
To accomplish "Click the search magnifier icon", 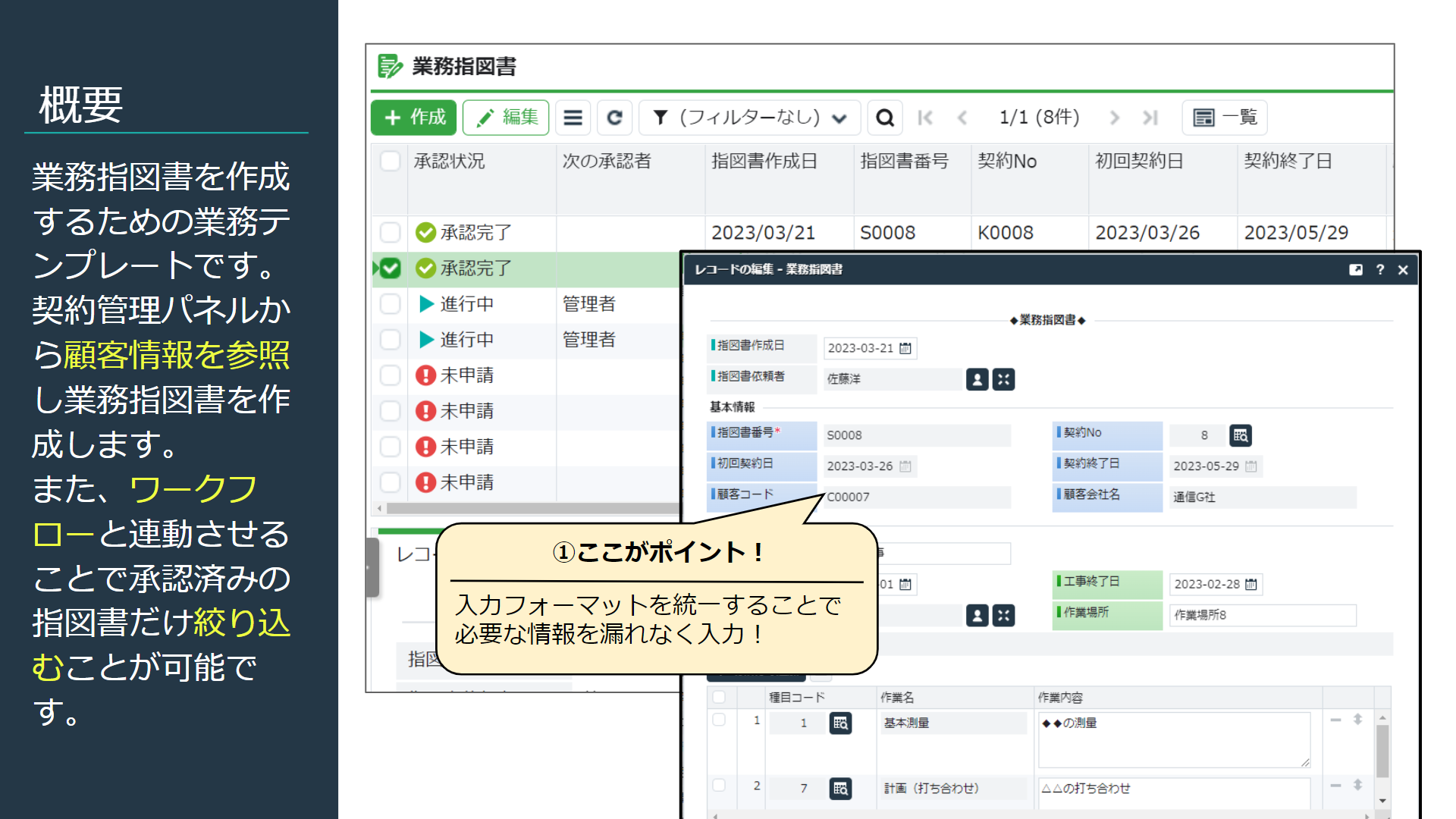I will [884, 118].
